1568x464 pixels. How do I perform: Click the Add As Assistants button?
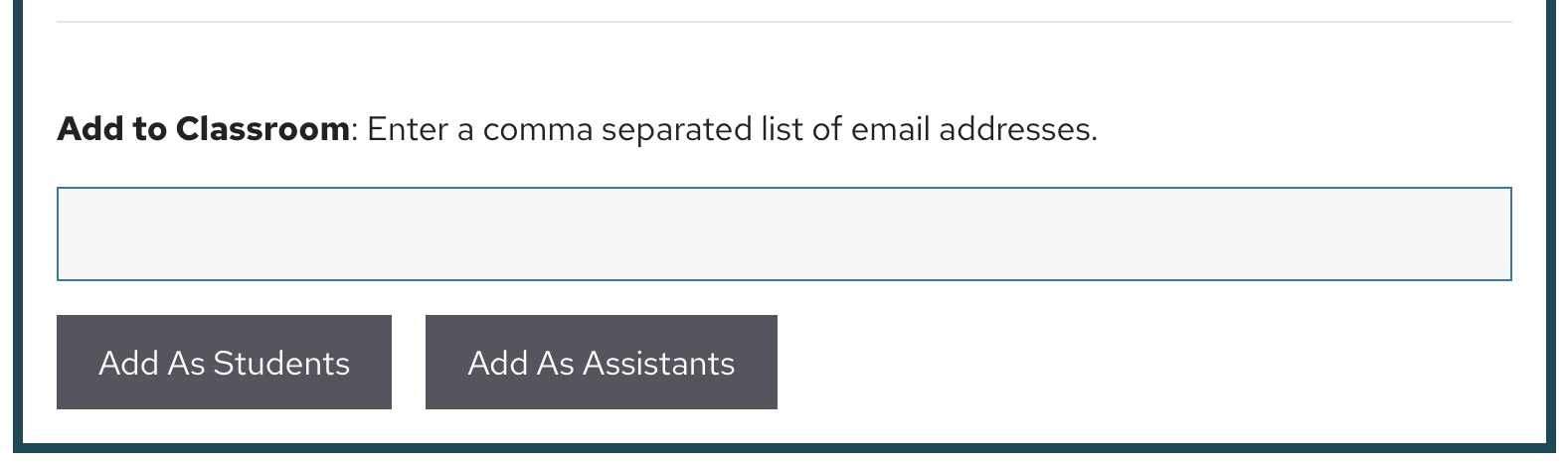pos(601,363)
